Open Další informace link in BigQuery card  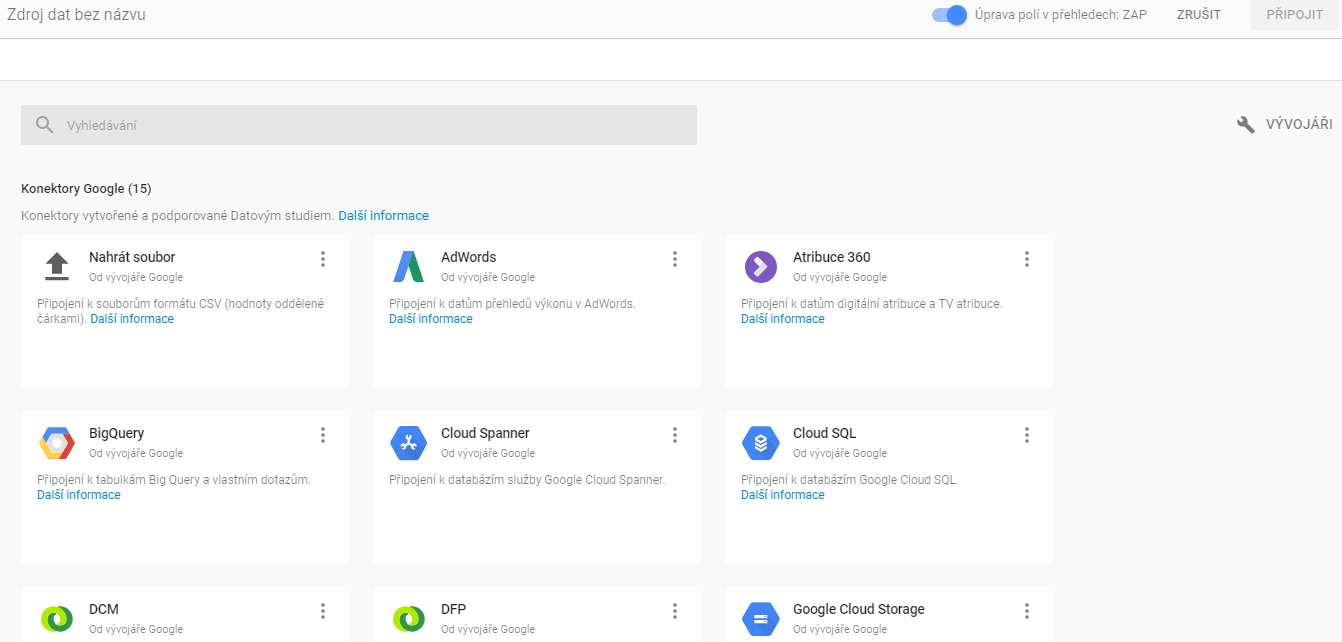pyautogui.click(x=79, y=495)
